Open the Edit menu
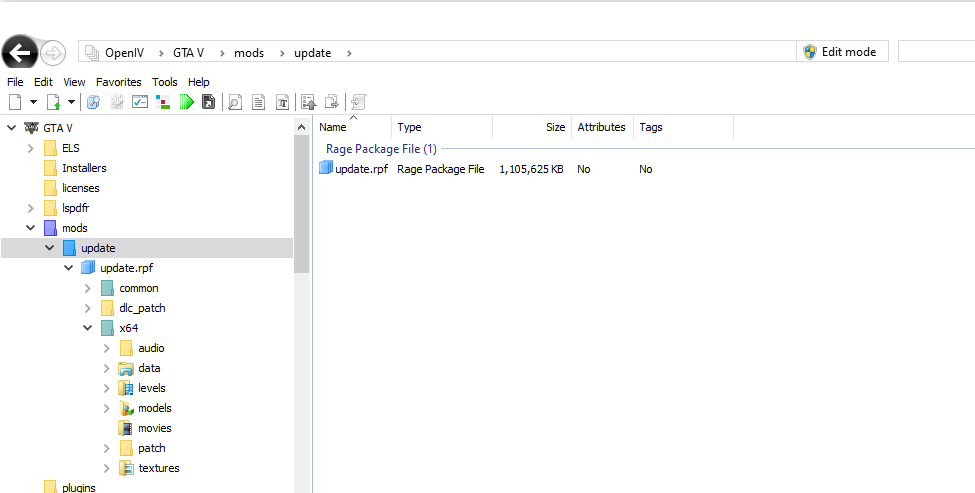The image size is (975, 493). 43,82
